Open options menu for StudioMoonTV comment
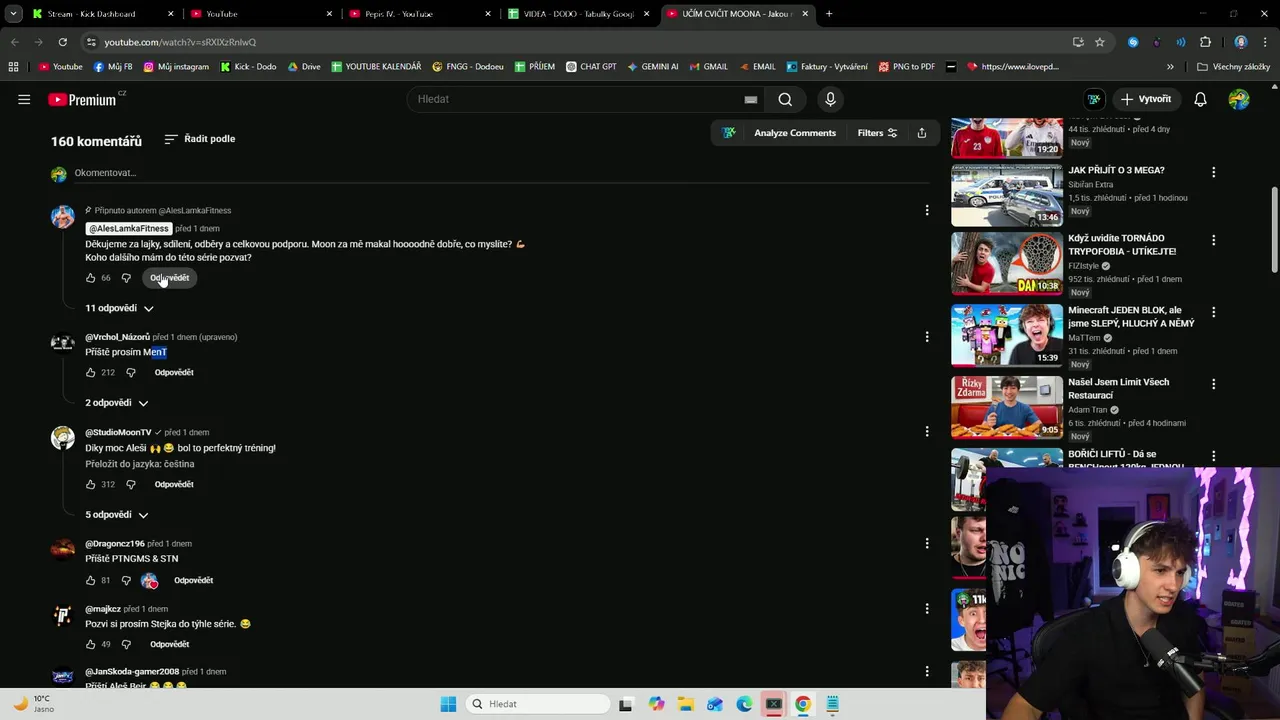The image size is (1280, 720). tap(927, 431)
